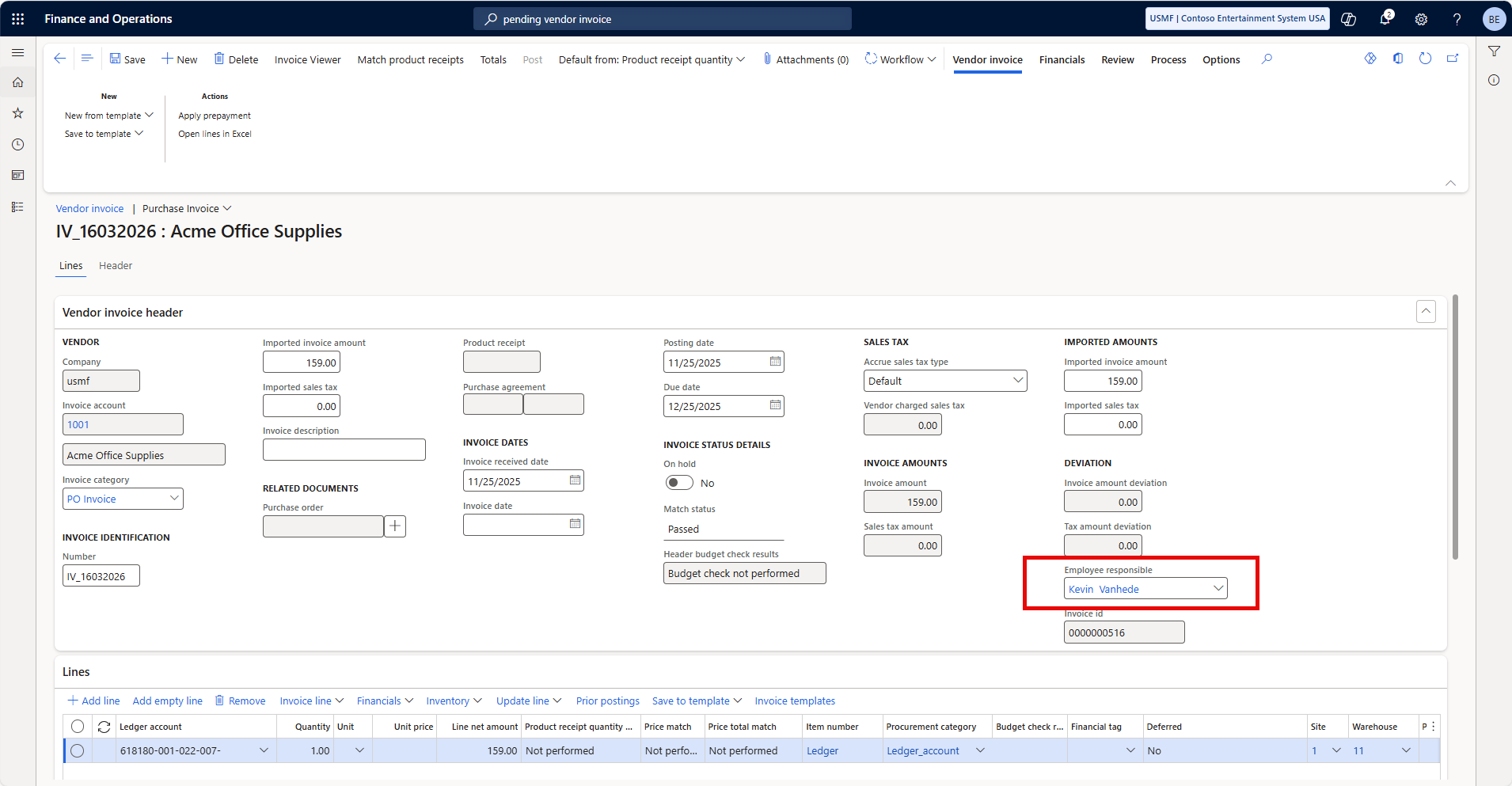This screenshot has width=1512, height=786.
Task: Switch to the Financials ribbon tab
Action: tap(1062, 59)
